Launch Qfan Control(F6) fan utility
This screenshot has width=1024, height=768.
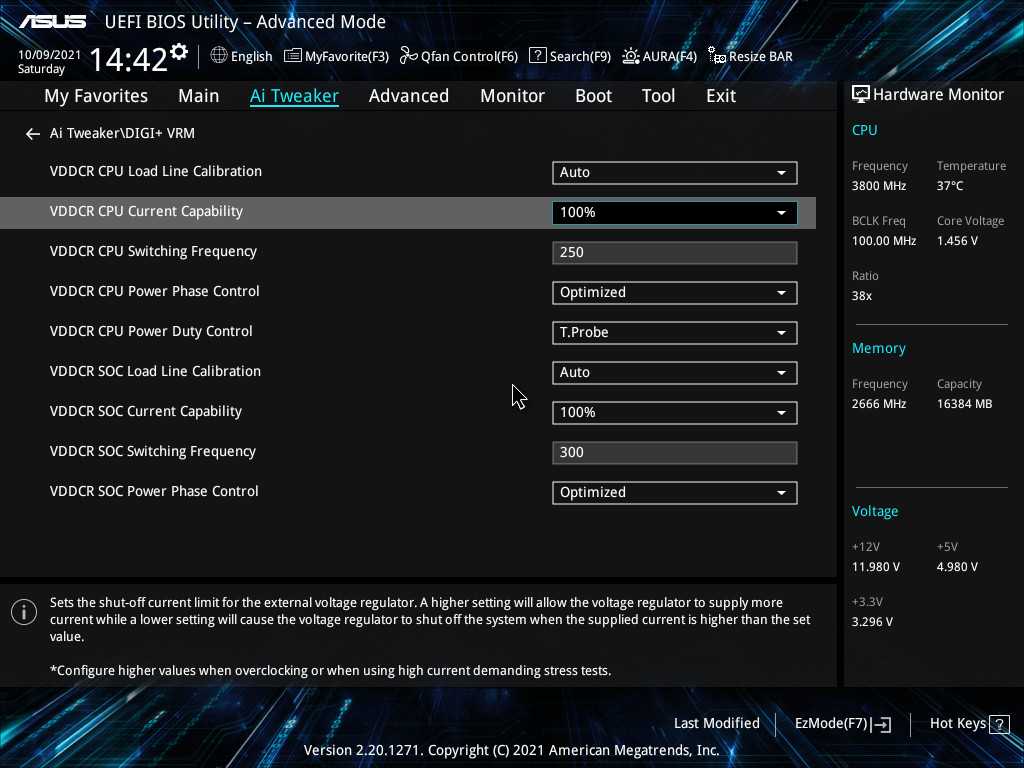[x=459, y=56]
